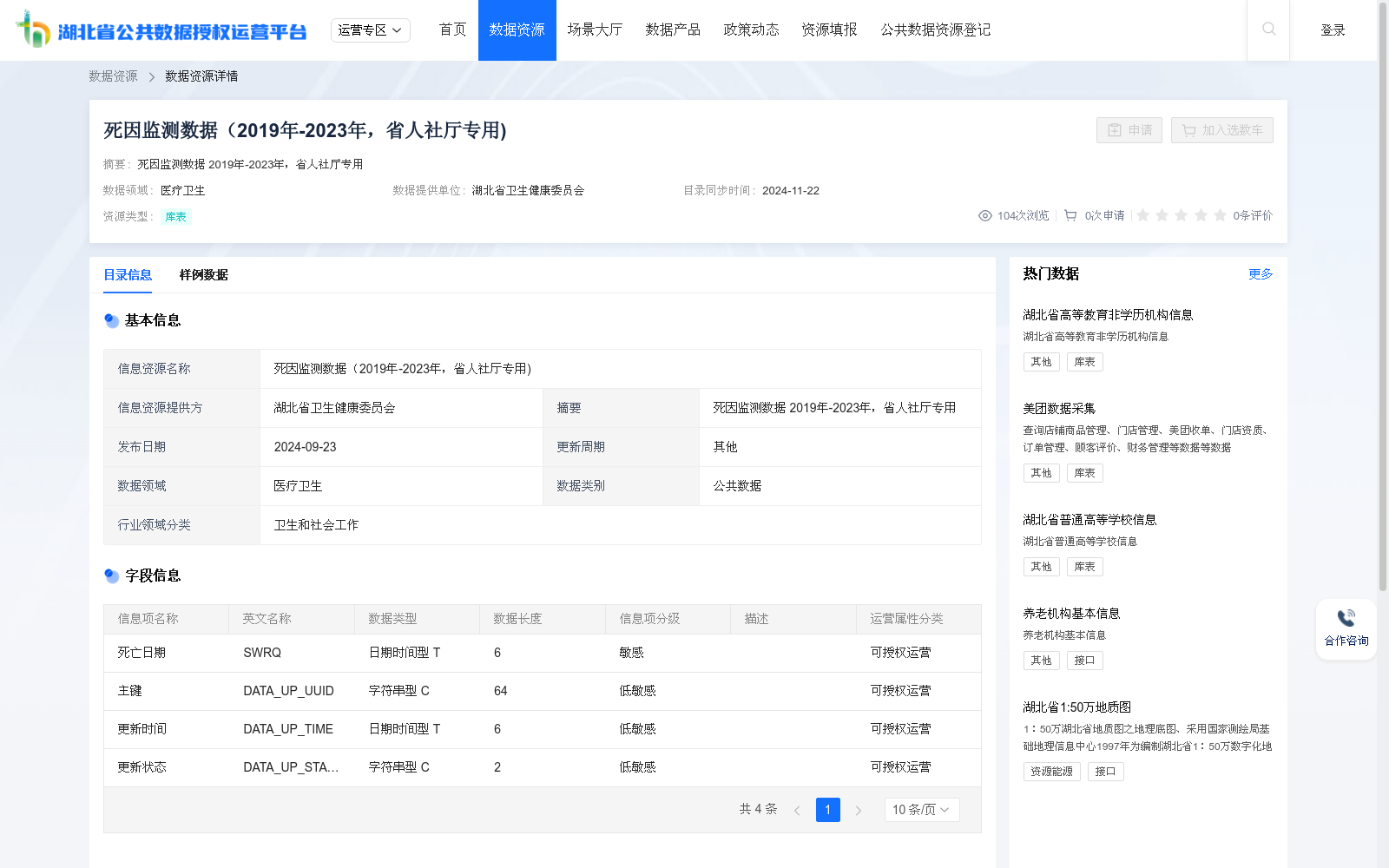Open 公共数据资源登记 navigation item
Screen dimensions: 1389x868
[x=935, y=30]
